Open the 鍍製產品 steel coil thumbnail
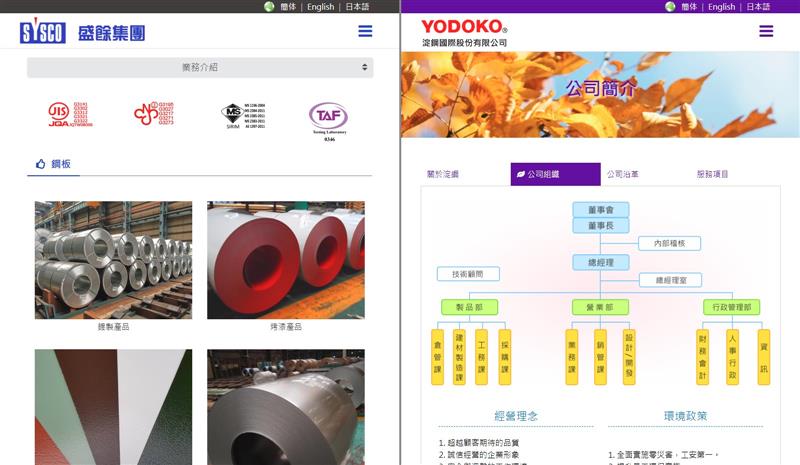This screenshot has width=800, height=465. [x=113, y=260]
